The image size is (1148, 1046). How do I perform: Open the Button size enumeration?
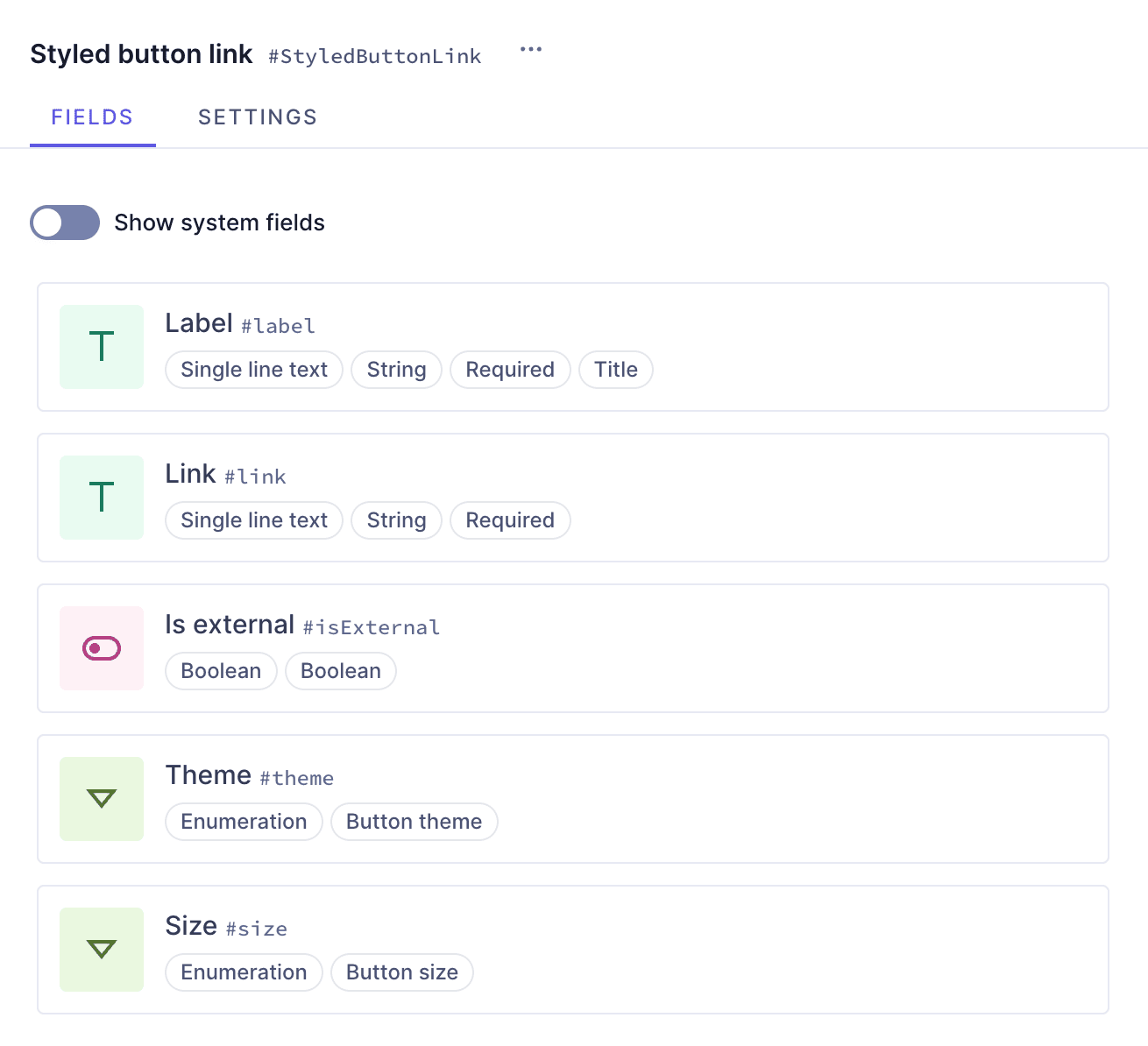[x=402, y=972]
